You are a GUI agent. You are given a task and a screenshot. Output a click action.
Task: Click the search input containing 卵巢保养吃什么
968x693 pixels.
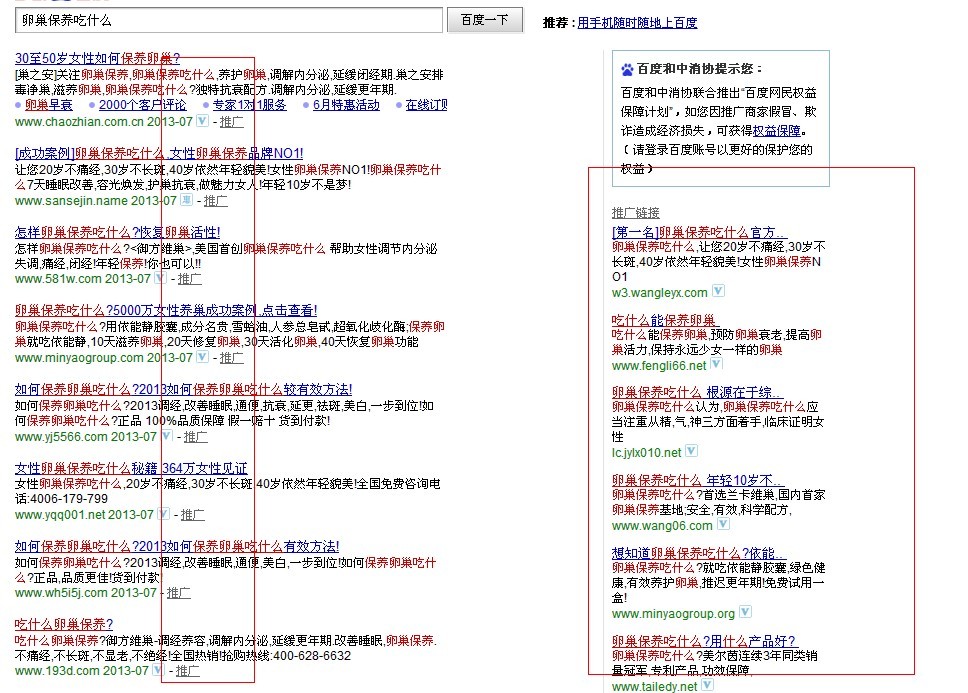coord(228,20)
